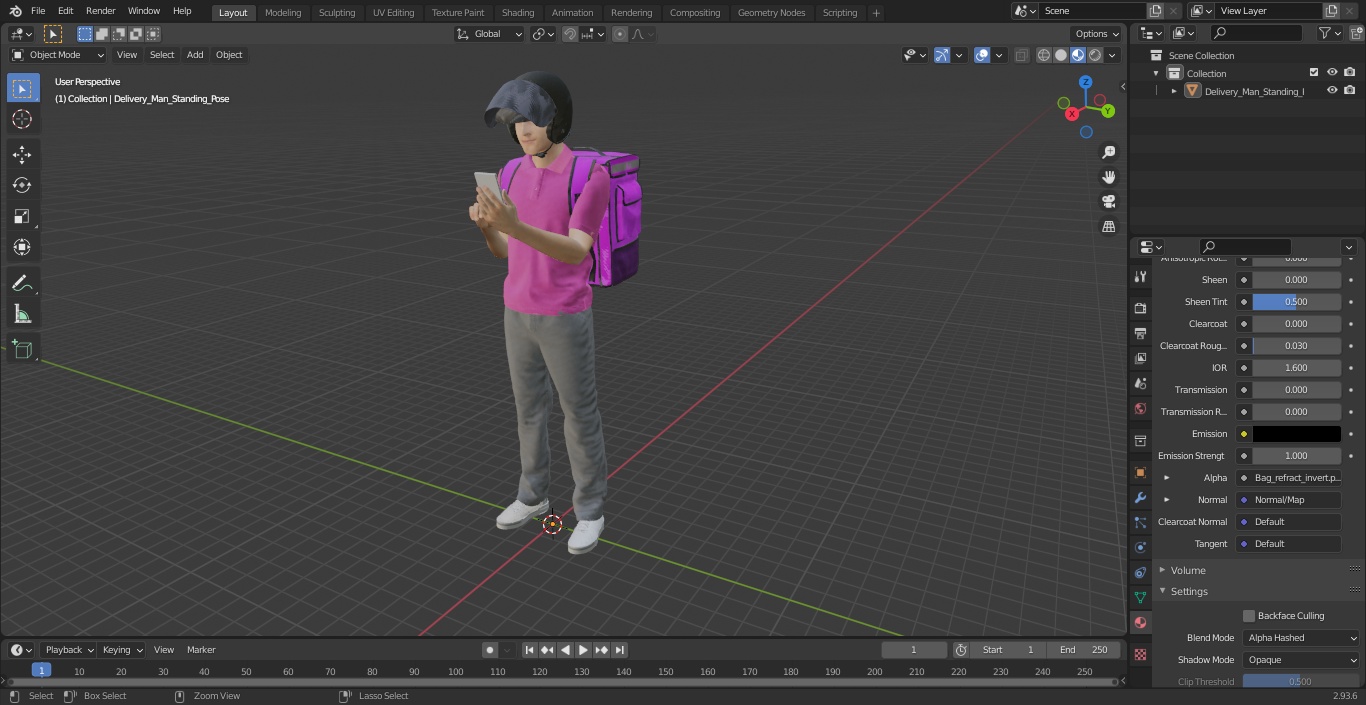The height and width of the screenshot is (705, 1366).
Task: Open the Shadow Mode Opaque dropdown
Action: coord(1302,660)
